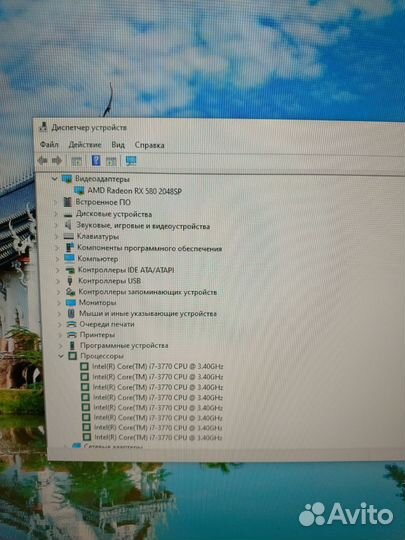
Task: Collapse the Видеоадаптеры category
Action: [54, 179]
